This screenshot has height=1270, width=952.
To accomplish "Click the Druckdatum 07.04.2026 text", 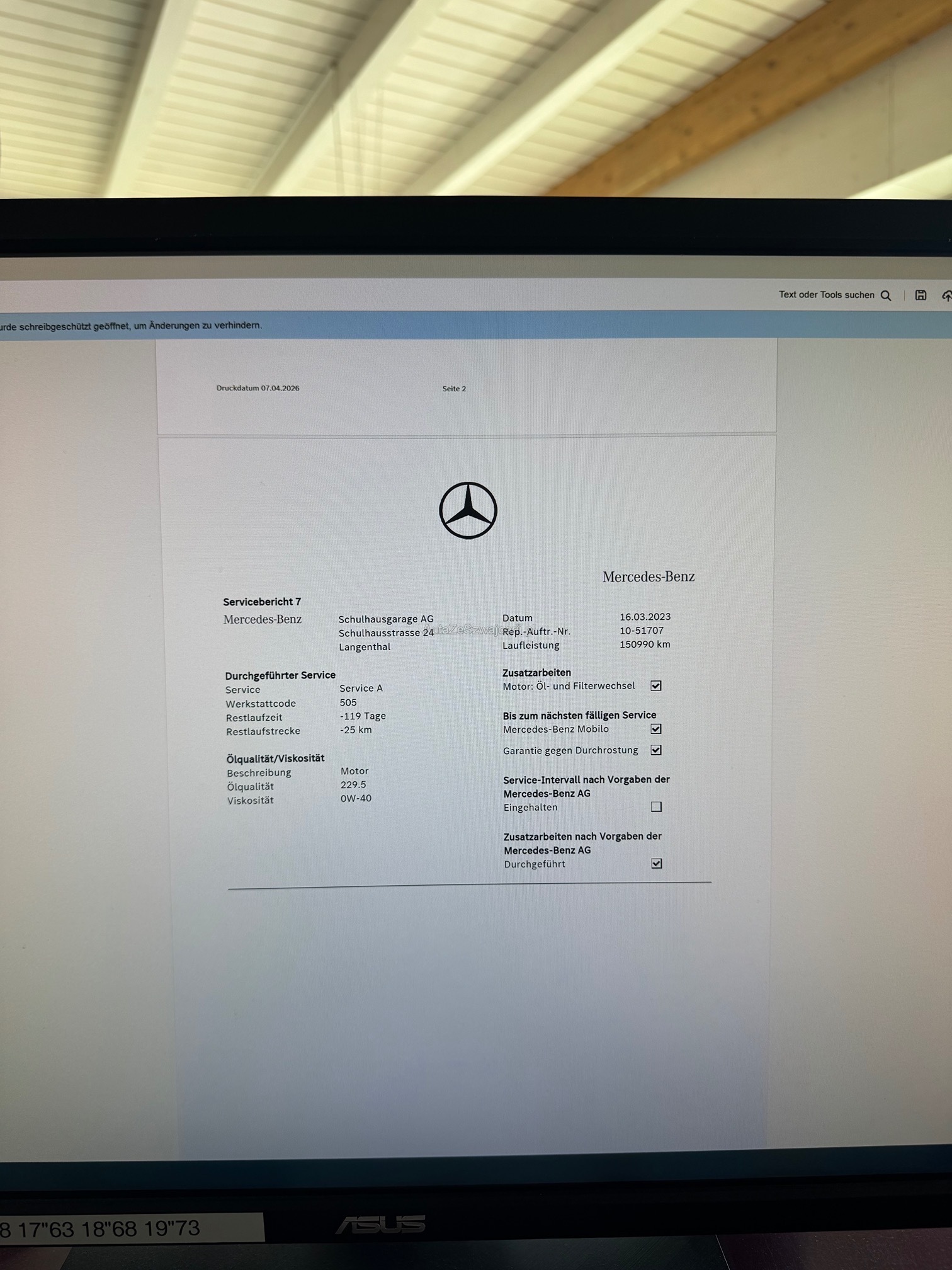I will [x=258, y=388].
